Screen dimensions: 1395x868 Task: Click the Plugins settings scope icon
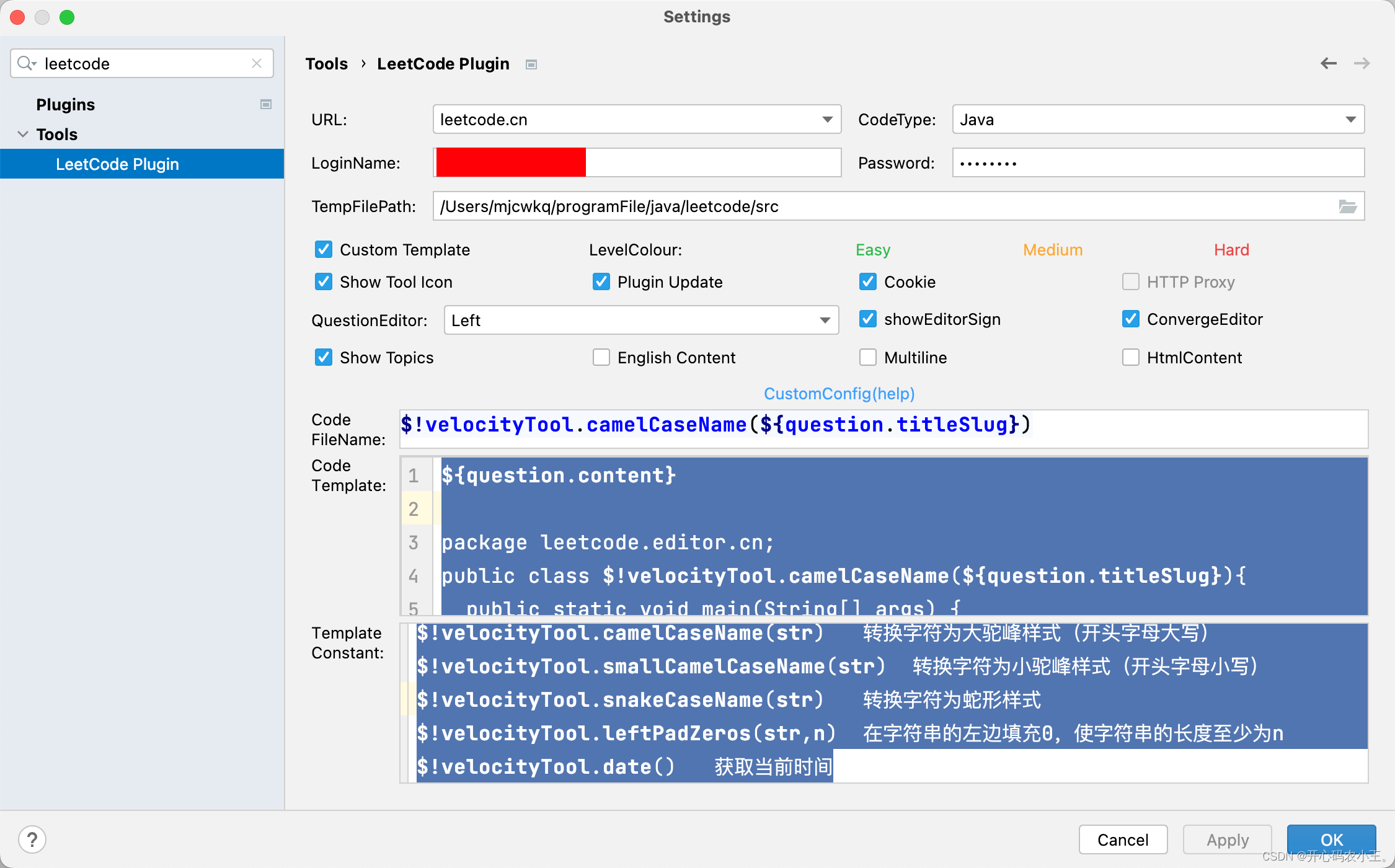(266, 104)
